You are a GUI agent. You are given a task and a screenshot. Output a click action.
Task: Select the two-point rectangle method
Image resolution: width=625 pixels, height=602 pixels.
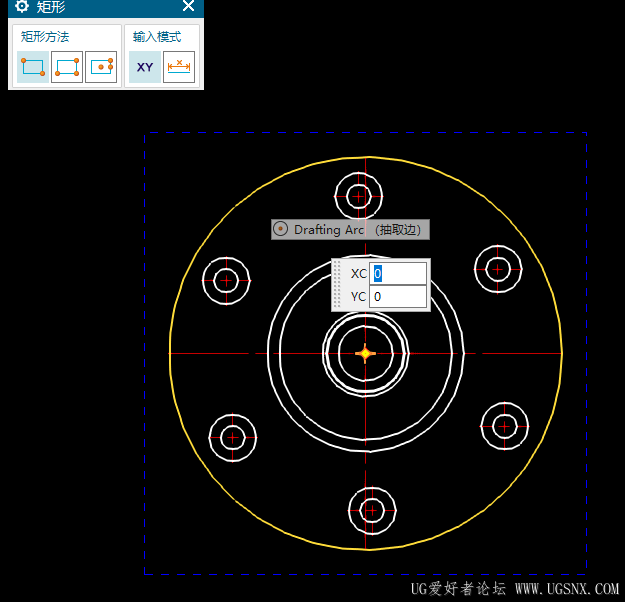click(33, 67)
